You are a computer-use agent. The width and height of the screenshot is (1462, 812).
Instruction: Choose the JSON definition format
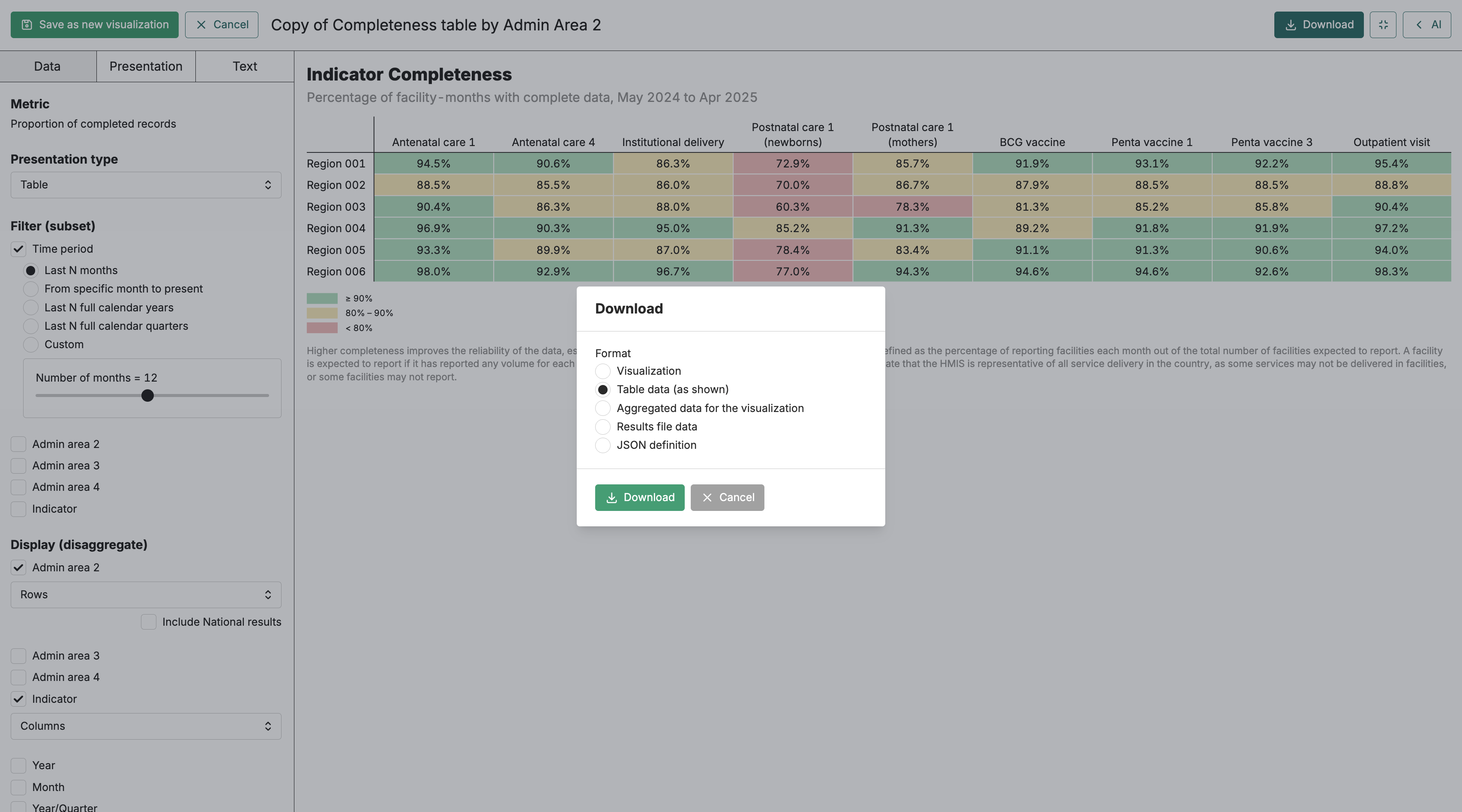[603, 445]
